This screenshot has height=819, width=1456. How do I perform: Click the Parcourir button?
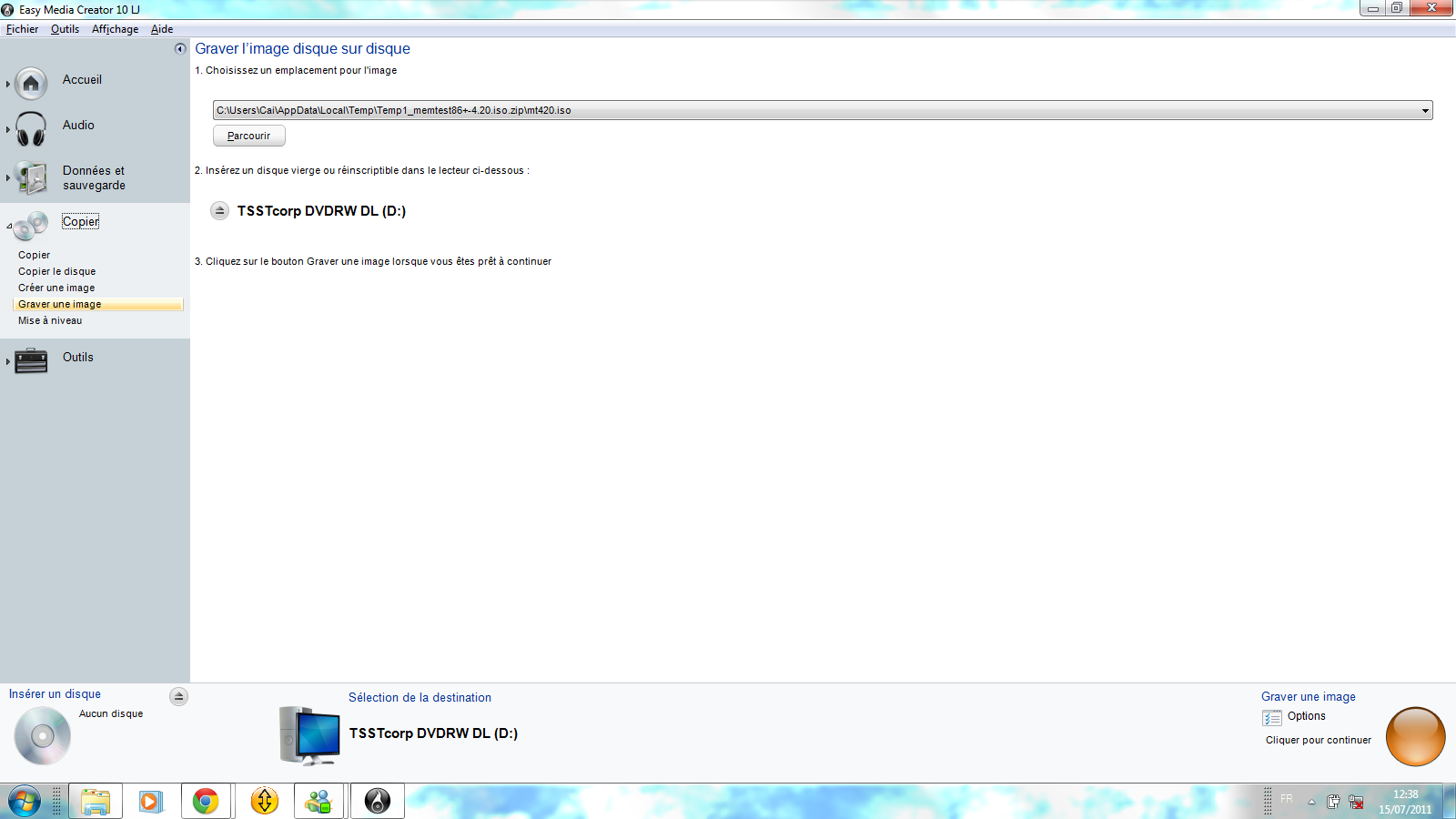click(249, 136)
